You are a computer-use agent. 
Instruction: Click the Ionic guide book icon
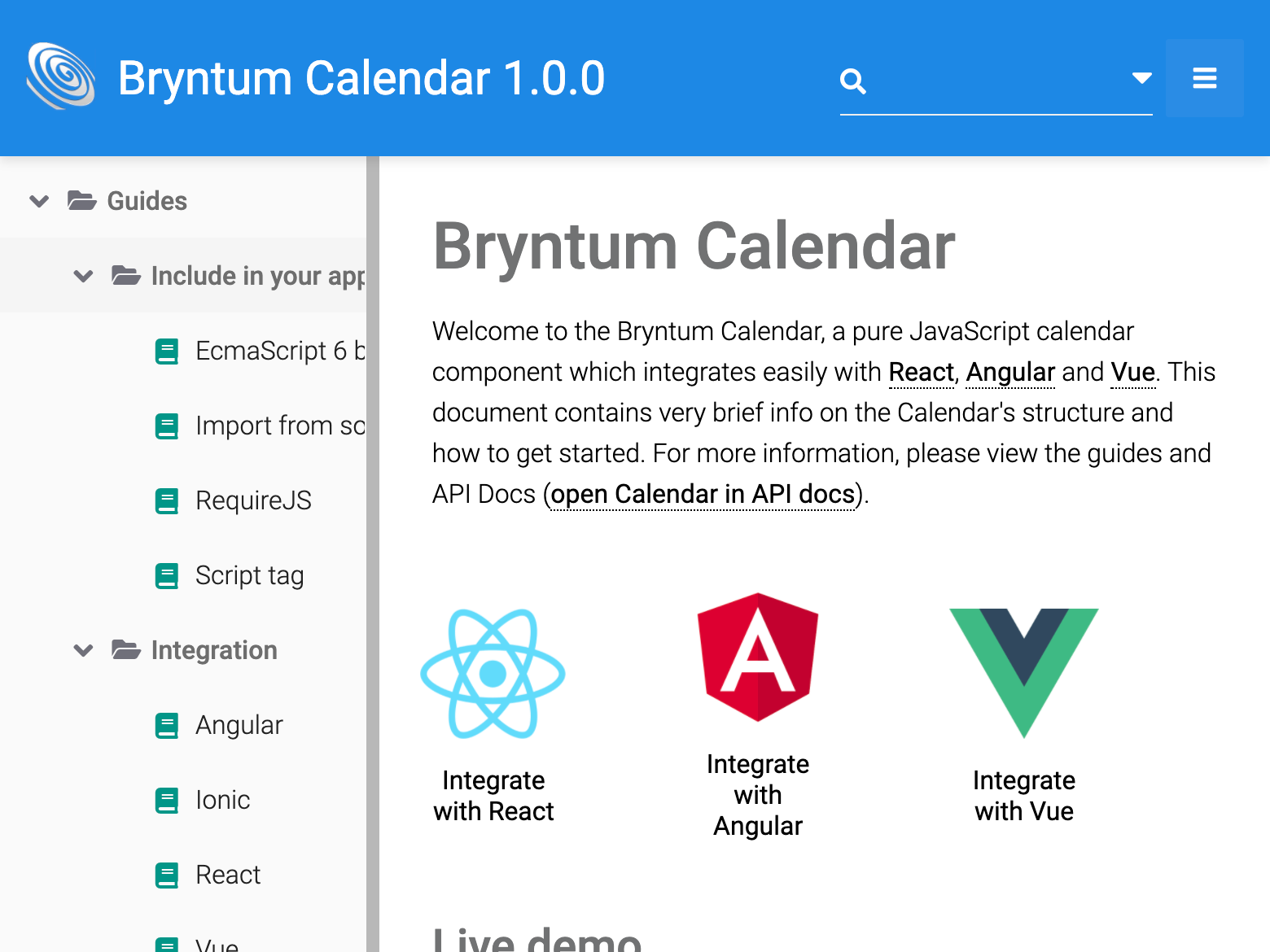pos(167,801)
